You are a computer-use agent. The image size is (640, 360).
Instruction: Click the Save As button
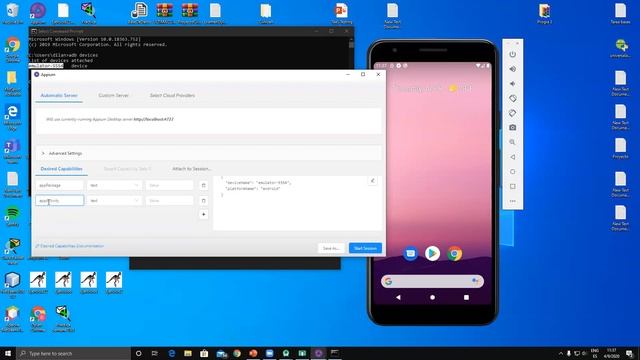coord(331,248)
